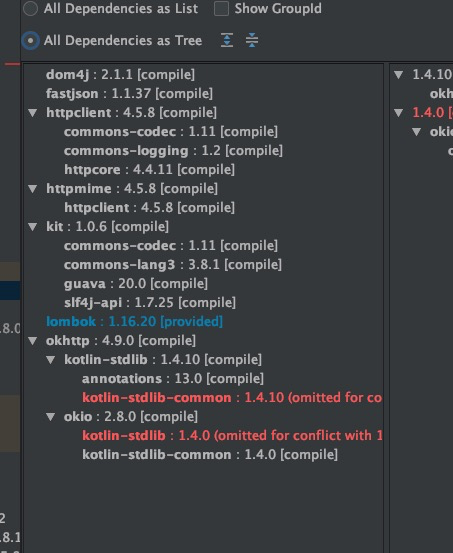Select the red kotlin-stdlib-common 1.4.10 conflict entry
453x553 pixels.
point(232,397)
